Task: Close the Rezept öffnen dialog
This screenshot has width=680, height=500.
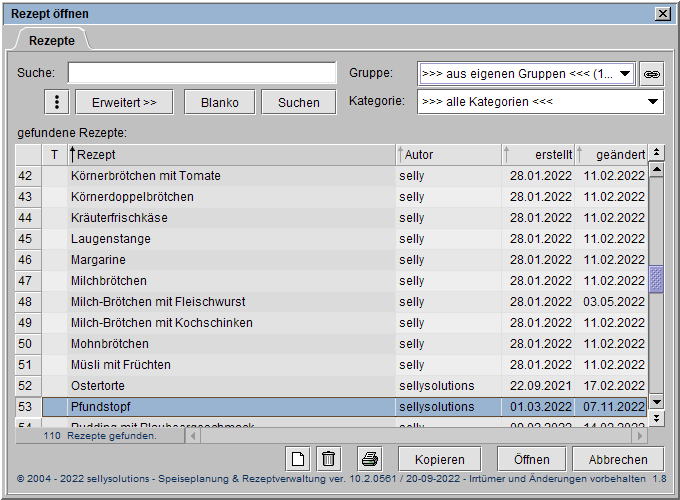Action: click(662, 13)
